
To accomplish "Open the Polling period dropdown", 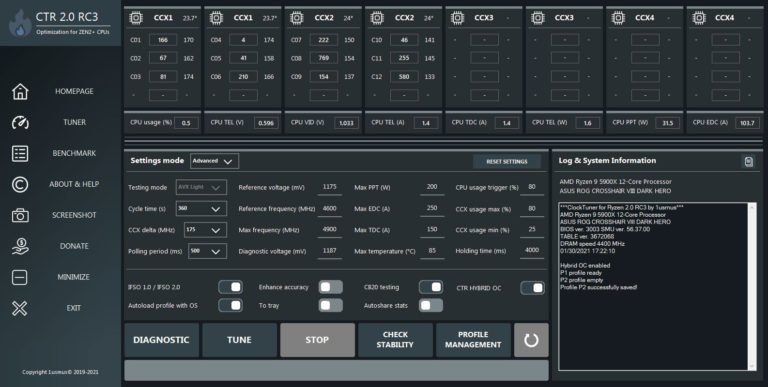I will [x=208, y=251].
